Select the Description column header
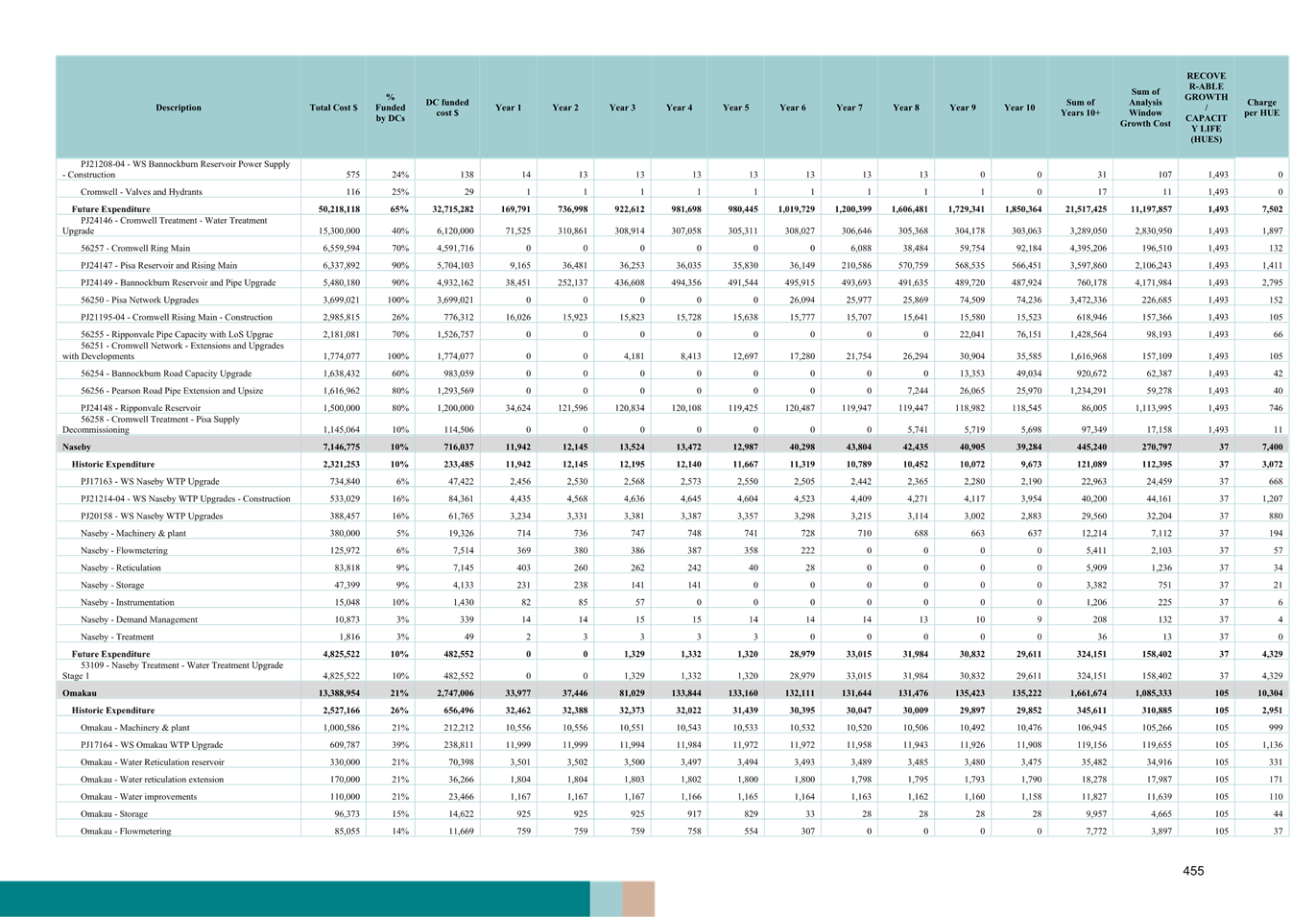The width and height of the screenshot is (1316, 917). (178, 108)
